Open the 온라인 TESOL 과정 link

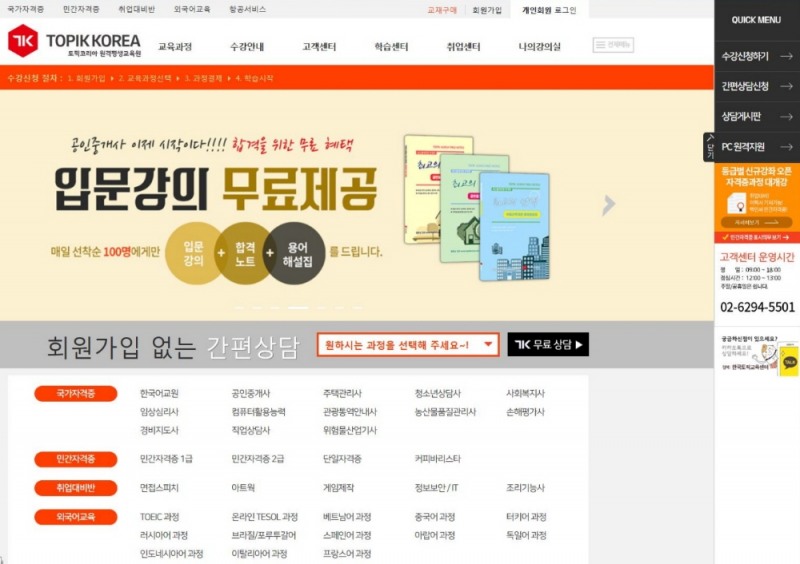point(265,517)
